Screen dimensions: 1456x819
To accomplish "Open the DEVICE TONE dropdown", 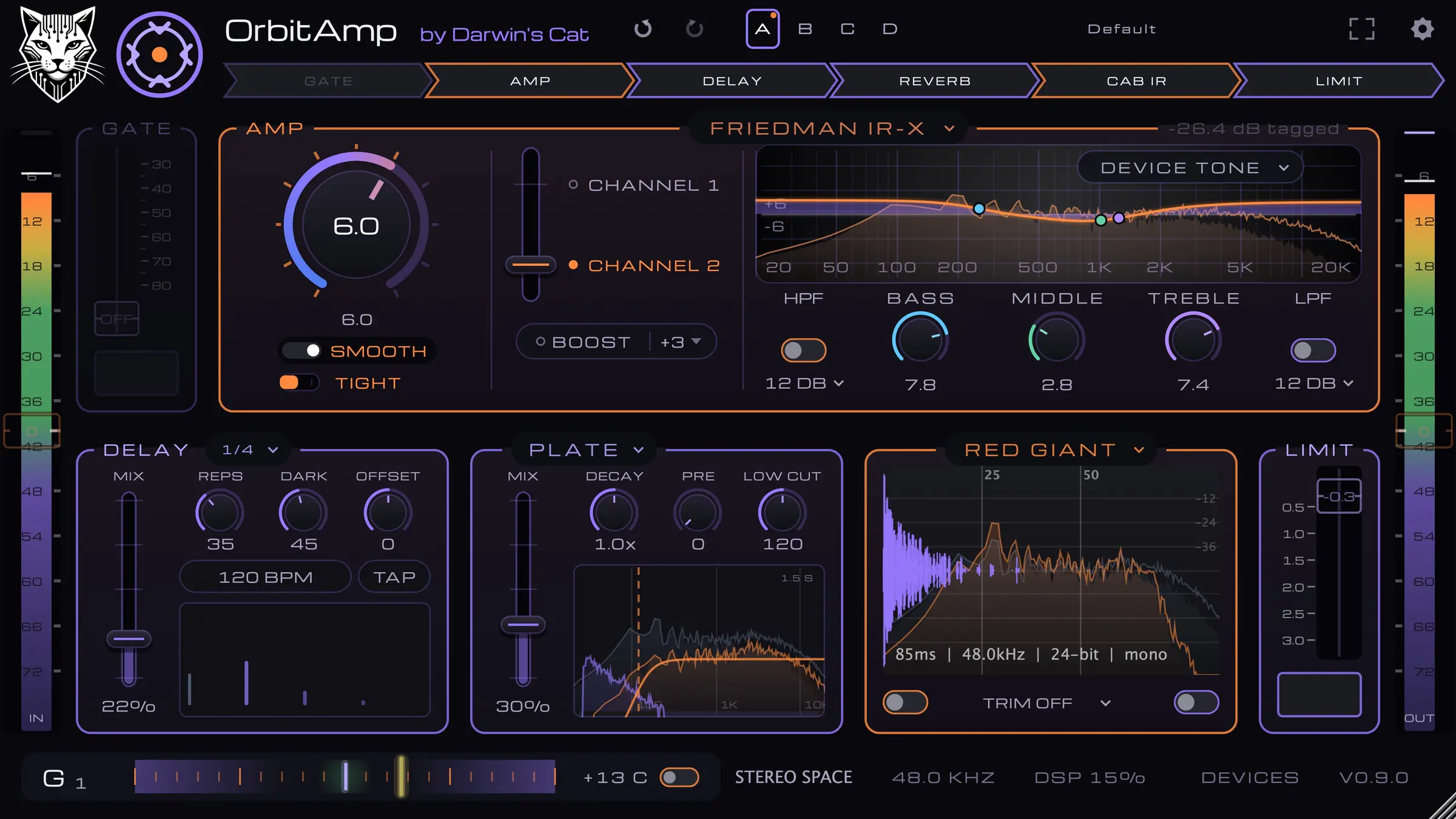I will [x=1191, y=167].
